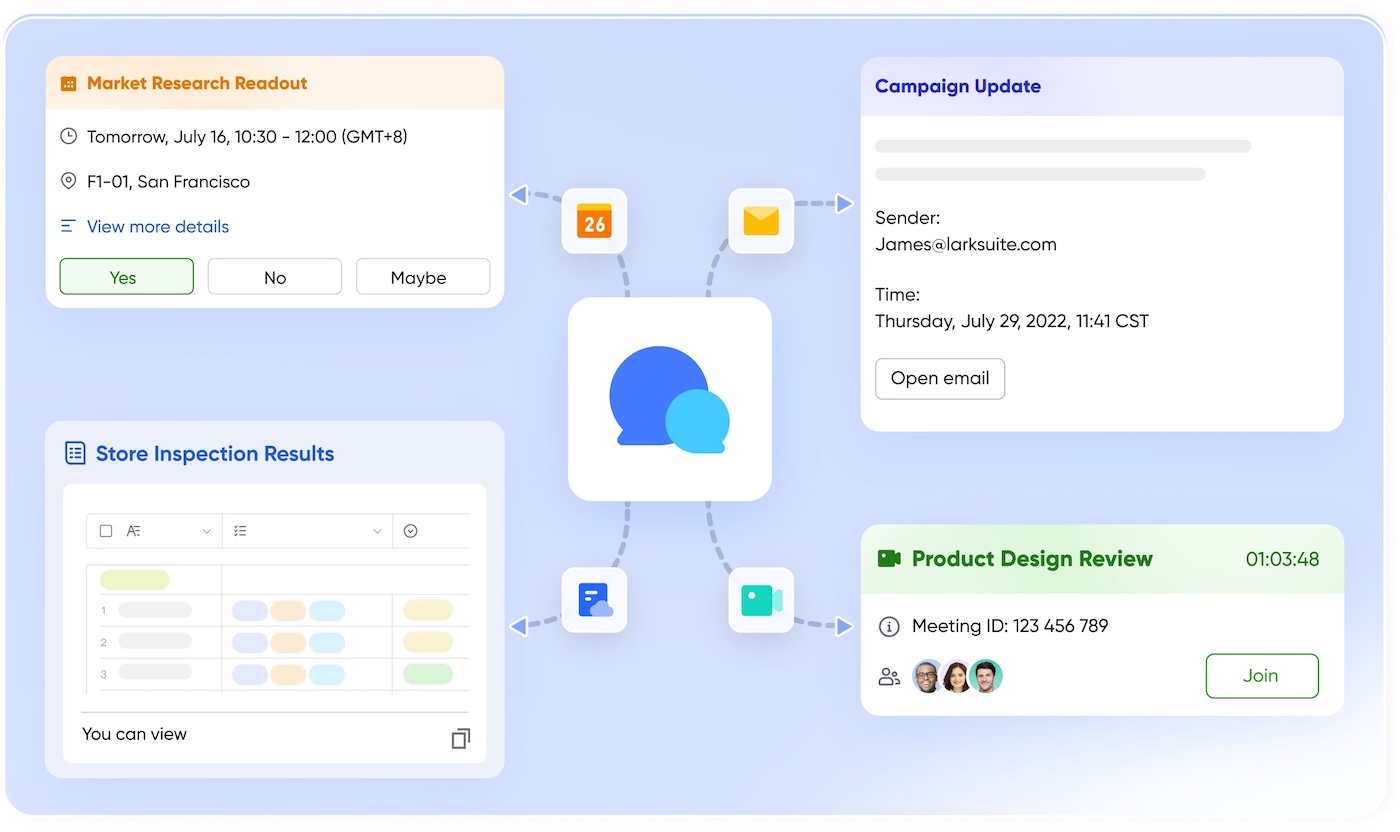
Task: Click the copy icon beside You can view
Action: tap(460, 739)
